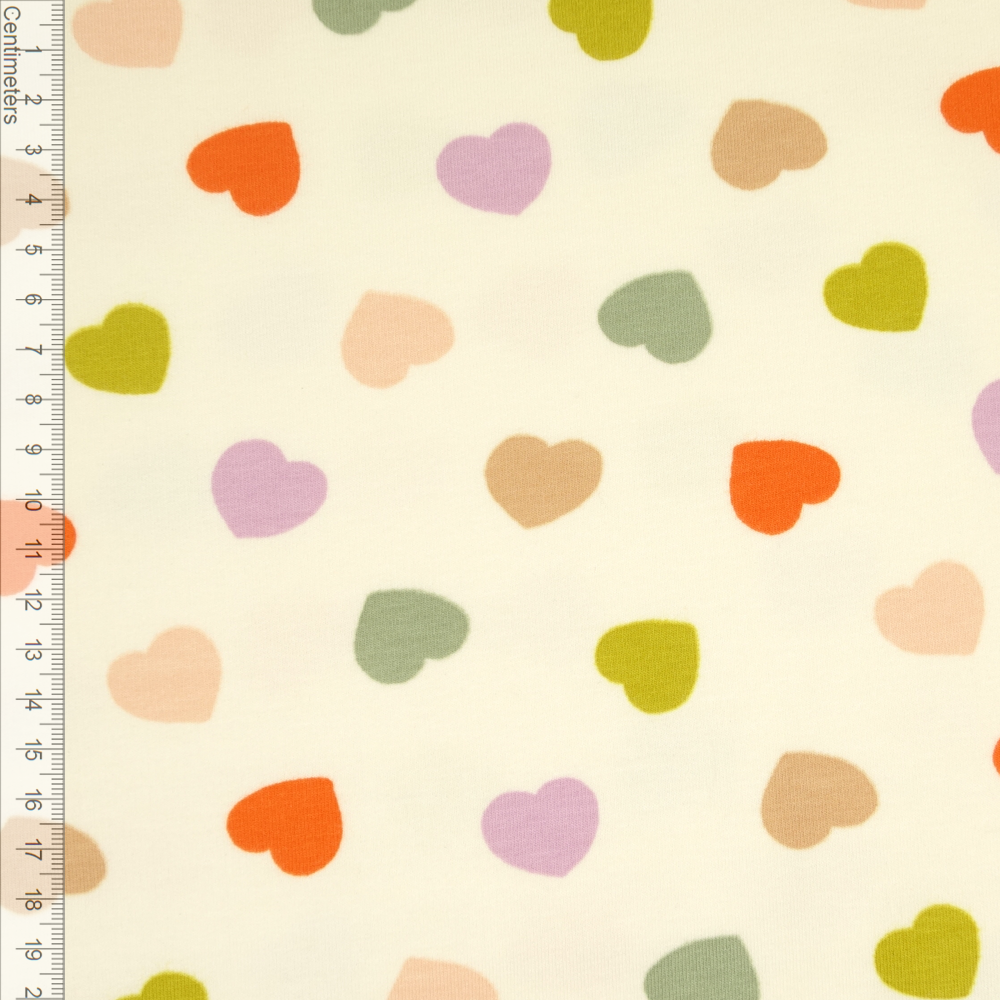Click the number 19 on the ruler
The image size is (1000, 1000).
click(33, 950)
